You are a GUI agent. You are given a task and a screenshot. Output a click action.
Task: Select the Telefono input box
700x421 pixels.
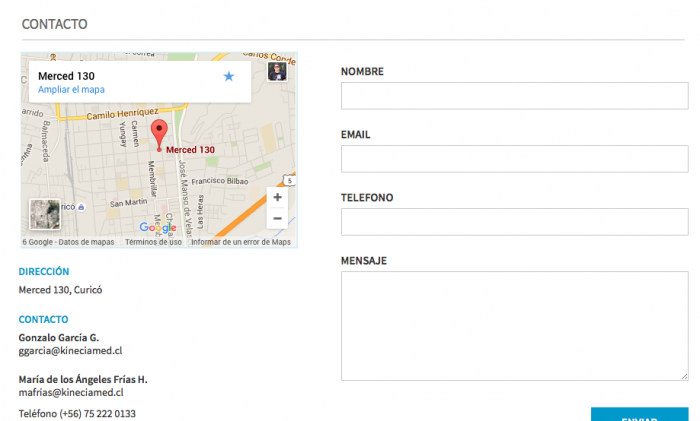pyautogui.click(x=514, y=222)
